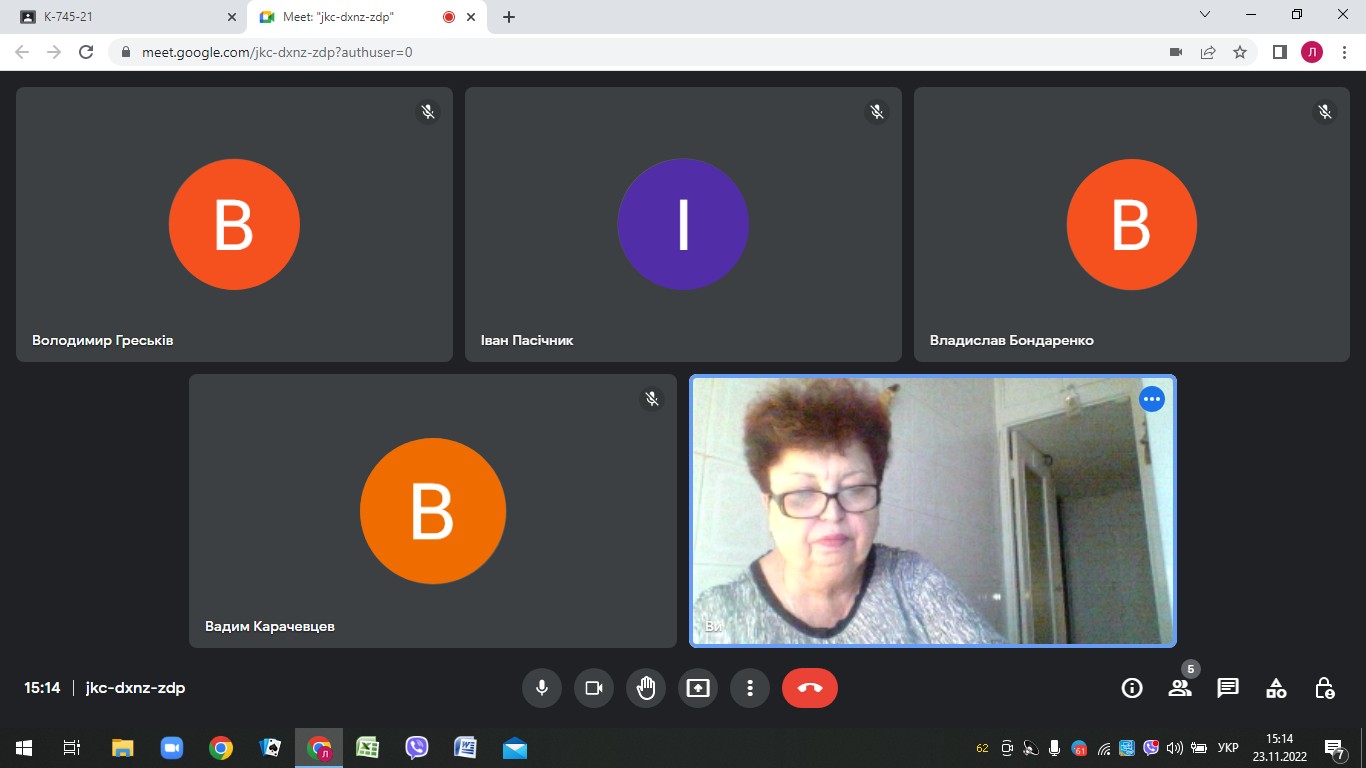Show the participants list panel

coord(1180,688)
